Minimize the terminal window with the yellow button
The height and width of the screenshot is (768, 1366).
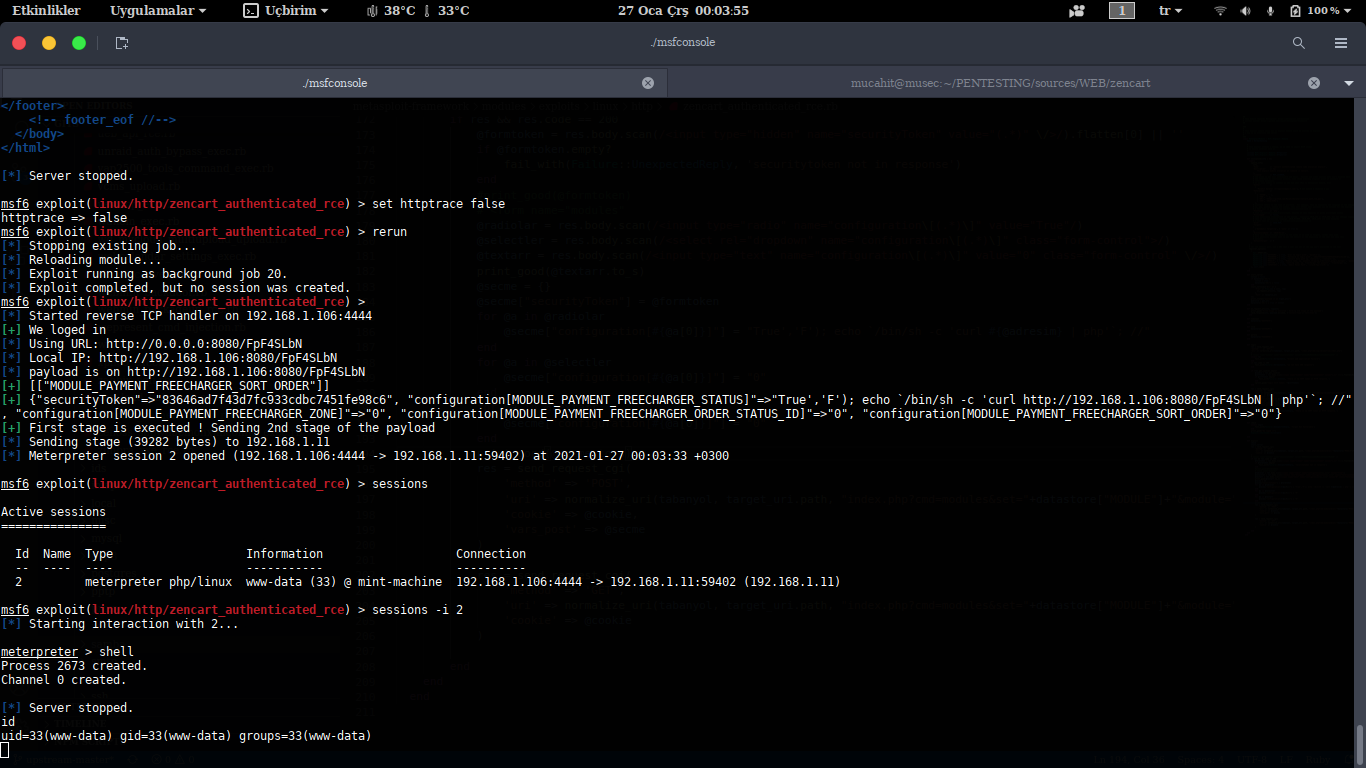pyautogui.click(x=49, y=43)
